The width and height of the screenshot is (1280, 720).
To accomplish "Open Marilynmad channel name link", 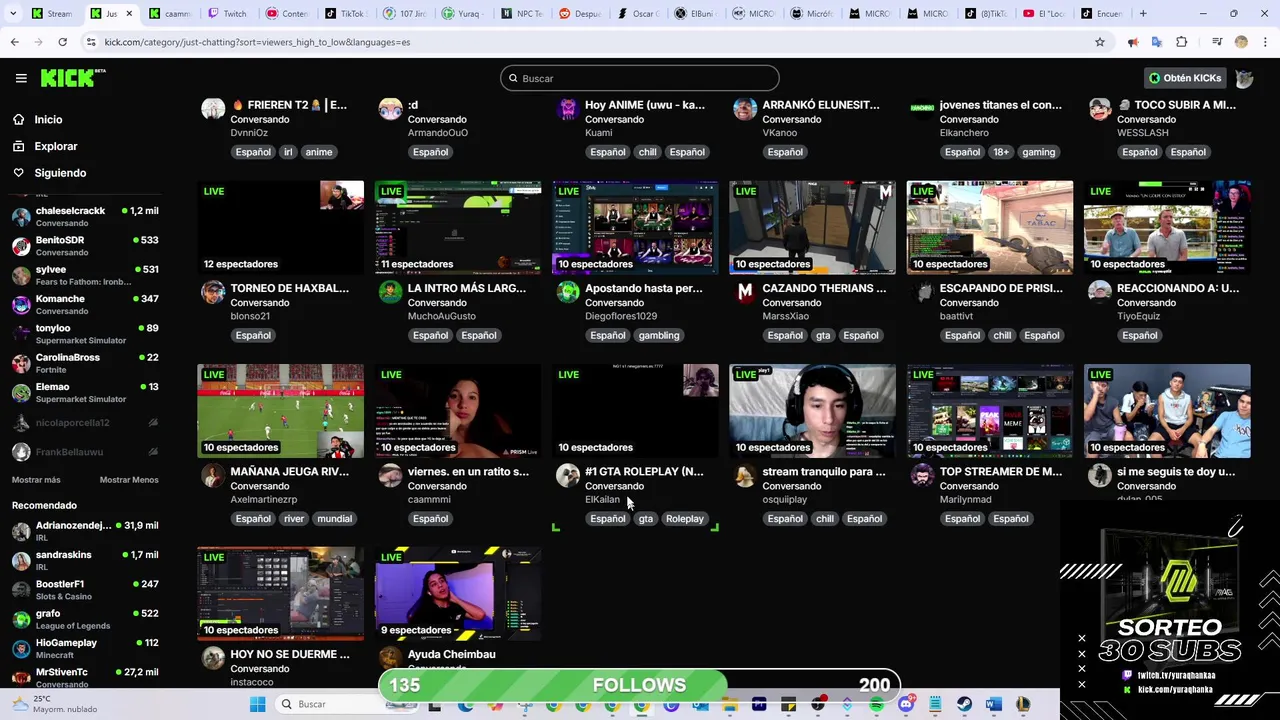I will [x=965, y=499].
